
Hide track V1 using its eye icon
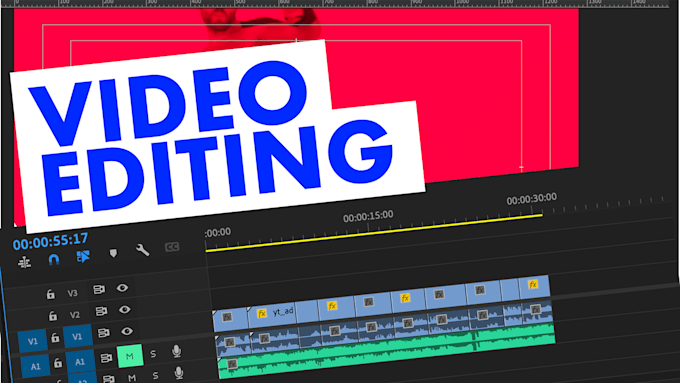coord(127,331)
